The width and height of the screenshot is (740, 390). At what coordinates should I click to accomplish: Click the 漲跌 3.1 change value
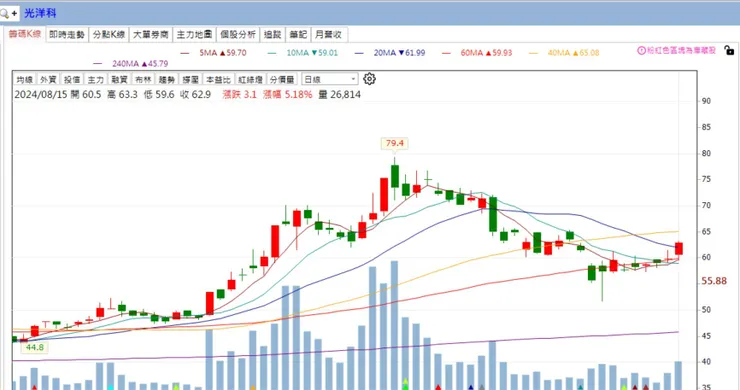239,94
